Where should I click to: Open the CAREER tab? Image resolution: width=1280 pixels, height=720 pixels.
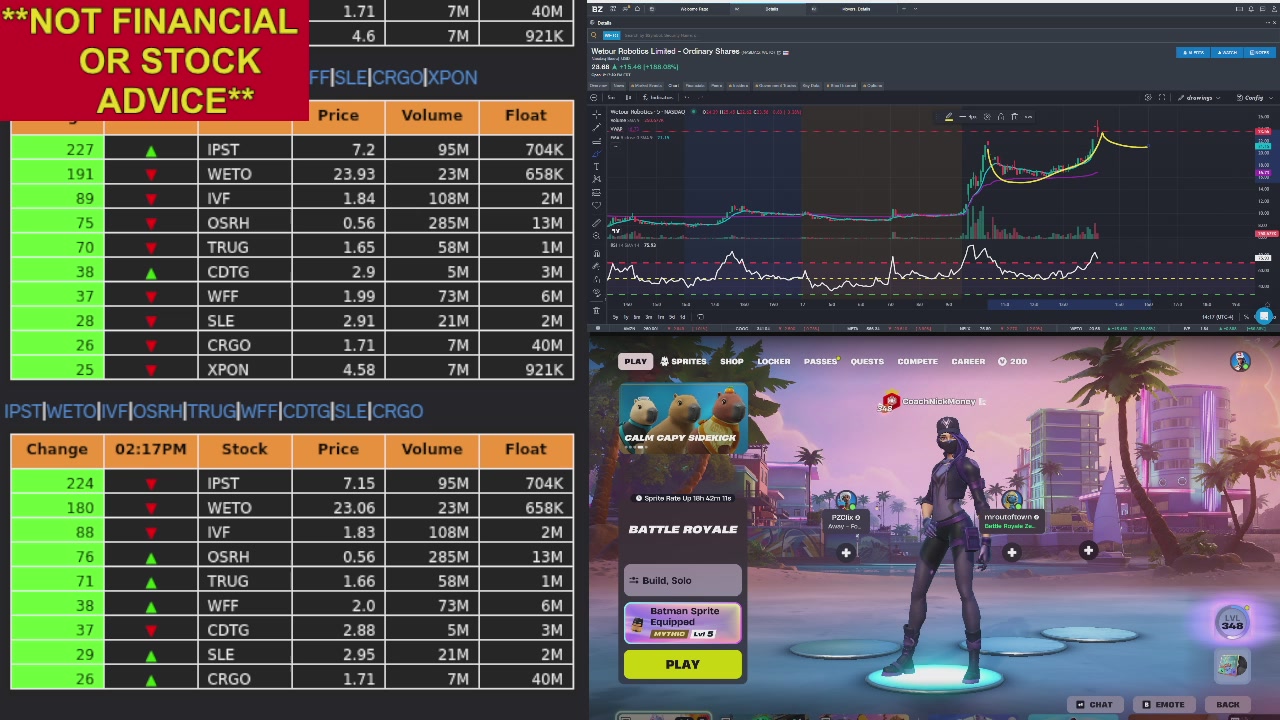pyautogui.click(x=968, y=361)
